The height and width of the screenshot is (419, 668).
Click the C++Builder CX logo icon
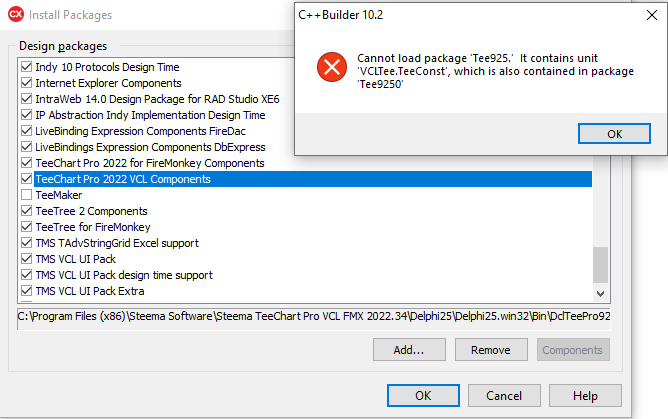click(16, 14)
